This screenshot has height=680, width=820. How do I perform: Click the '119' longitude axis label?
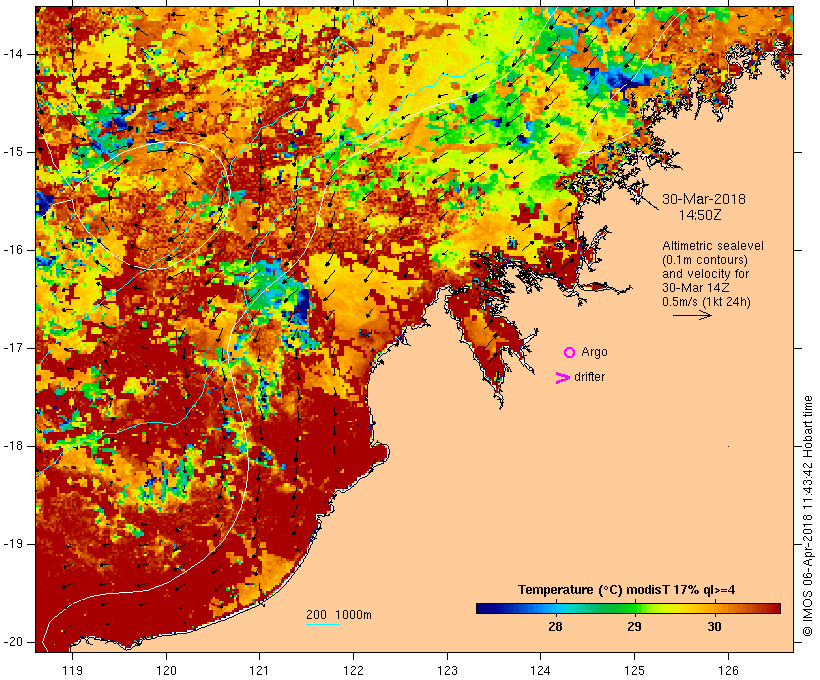click(x=72, y=670)
